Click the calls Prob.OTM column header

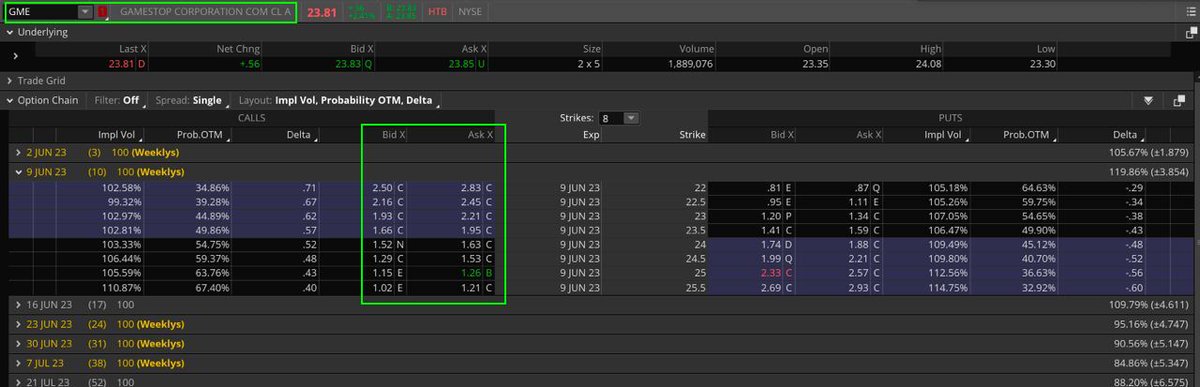[x=206, y=134]
